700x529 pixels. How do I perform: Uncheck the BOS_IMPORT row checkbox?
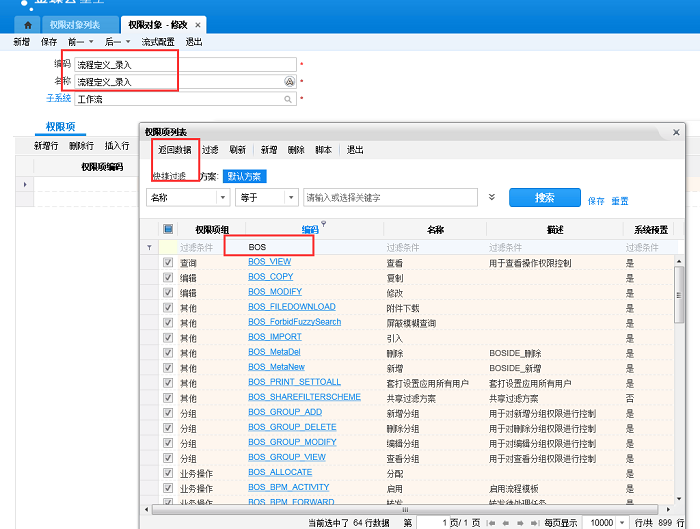pos(168,337)
